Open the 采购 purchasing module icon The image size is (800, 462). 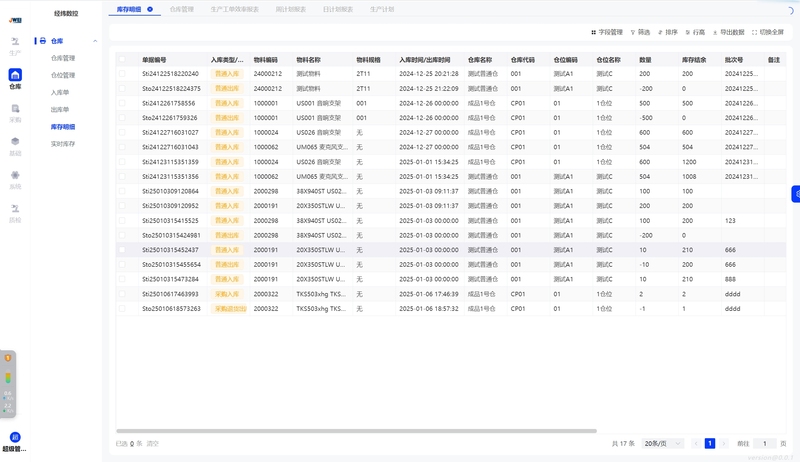(15, 113)
